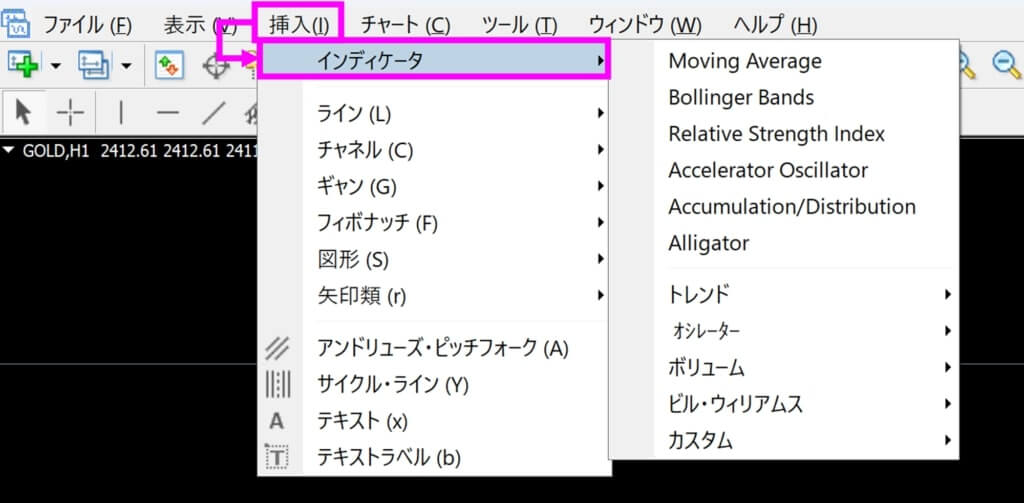Screen dimensions: 1024x503
Task: Select the vertical line tool
Action: 121,114
